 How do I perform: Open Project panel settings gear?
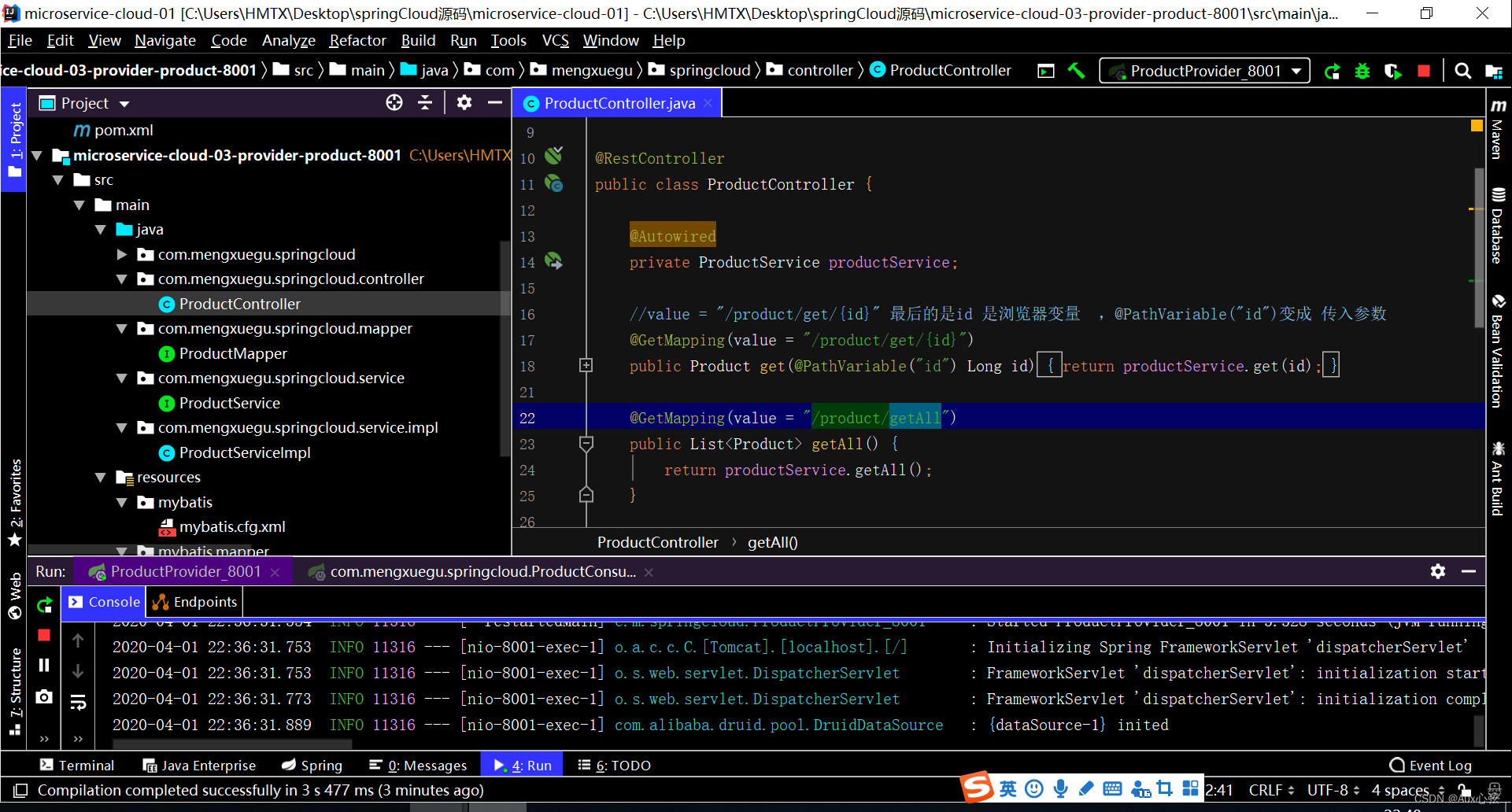[464, 103]
